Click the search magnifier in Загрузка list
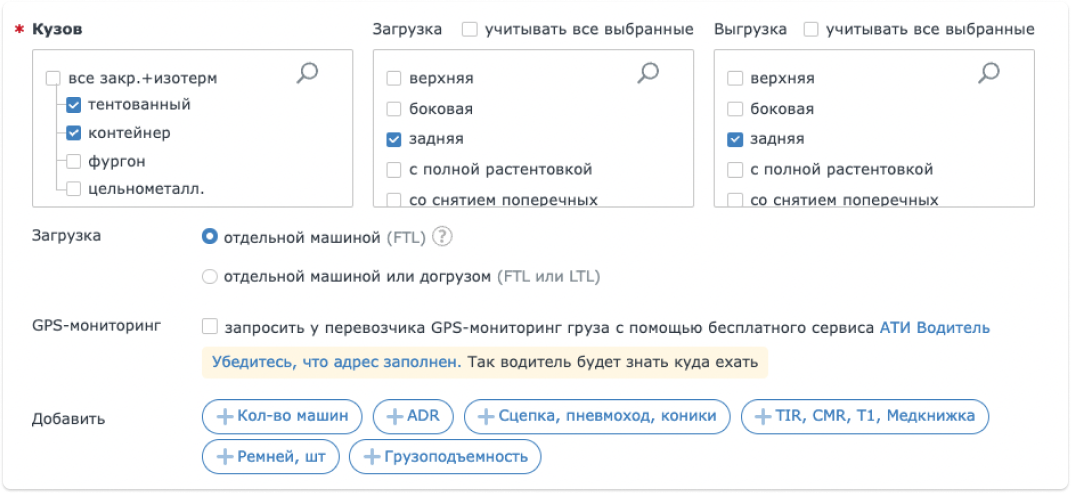 [648, 72]
